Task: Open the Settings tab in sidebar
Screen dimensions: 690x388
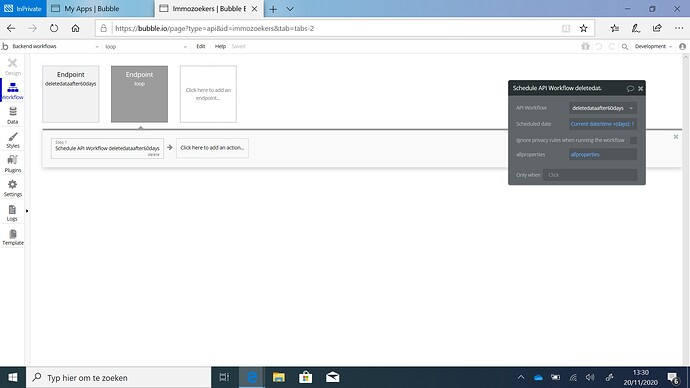Action: pyautogui.click(x=13, y=188)
